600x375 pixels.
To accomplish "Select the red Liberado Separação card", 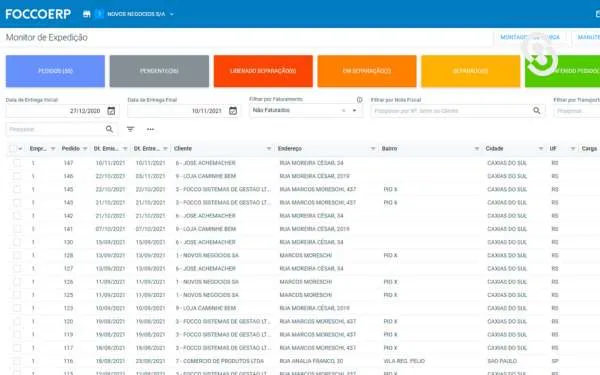I will coord(263,71).
